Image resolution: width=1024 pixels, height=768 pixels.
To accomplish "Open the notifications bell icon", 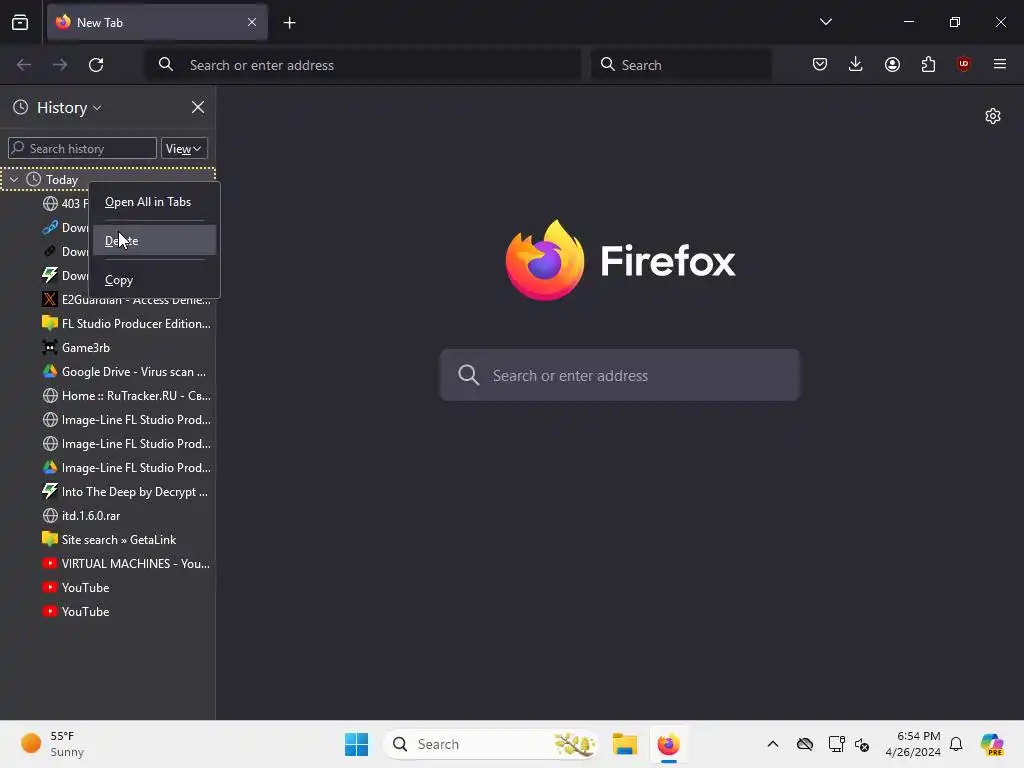I will [x=956, y=744].
